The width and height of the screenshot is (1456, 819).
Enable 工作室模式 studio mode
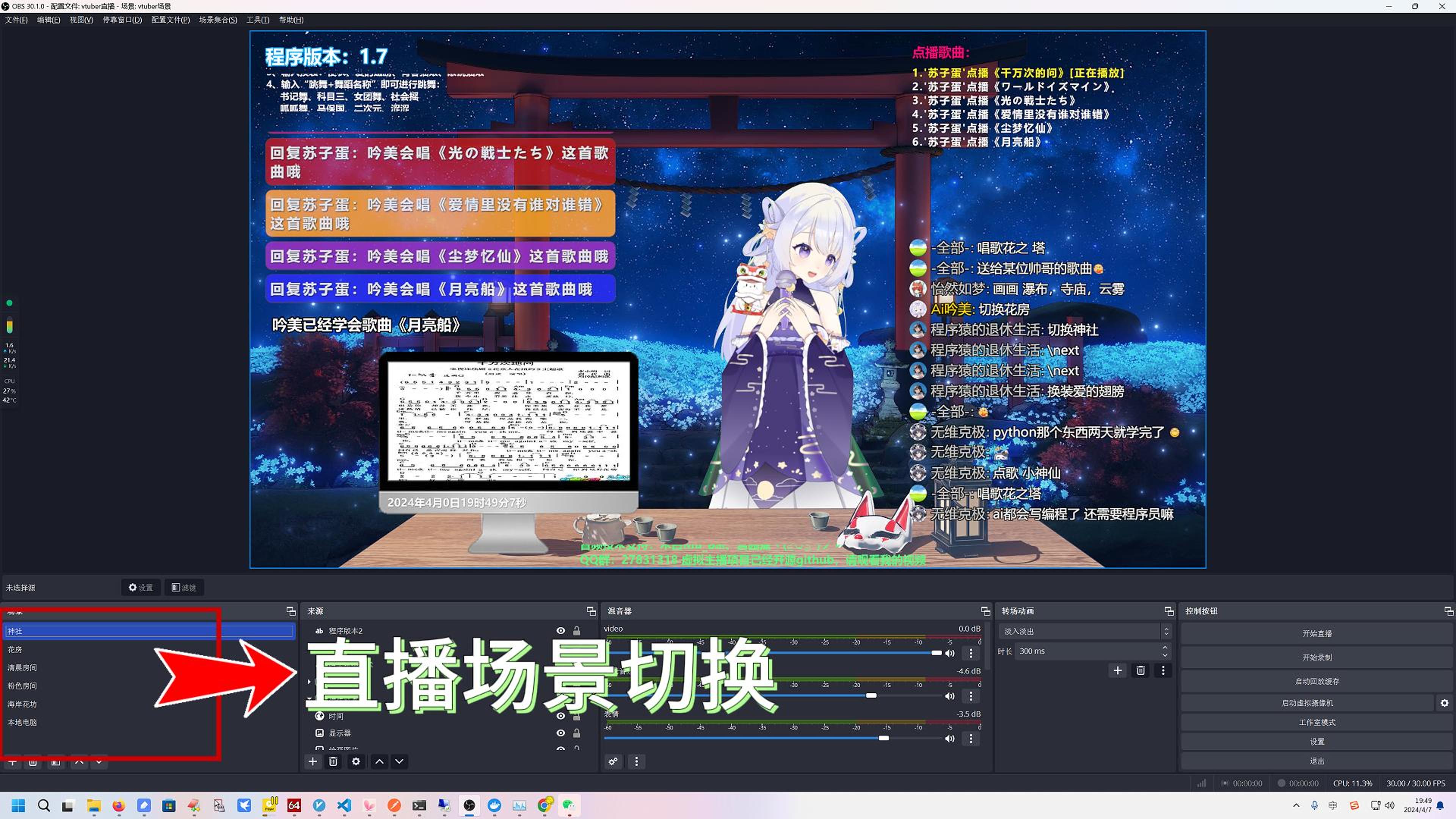pos(1316,722)
